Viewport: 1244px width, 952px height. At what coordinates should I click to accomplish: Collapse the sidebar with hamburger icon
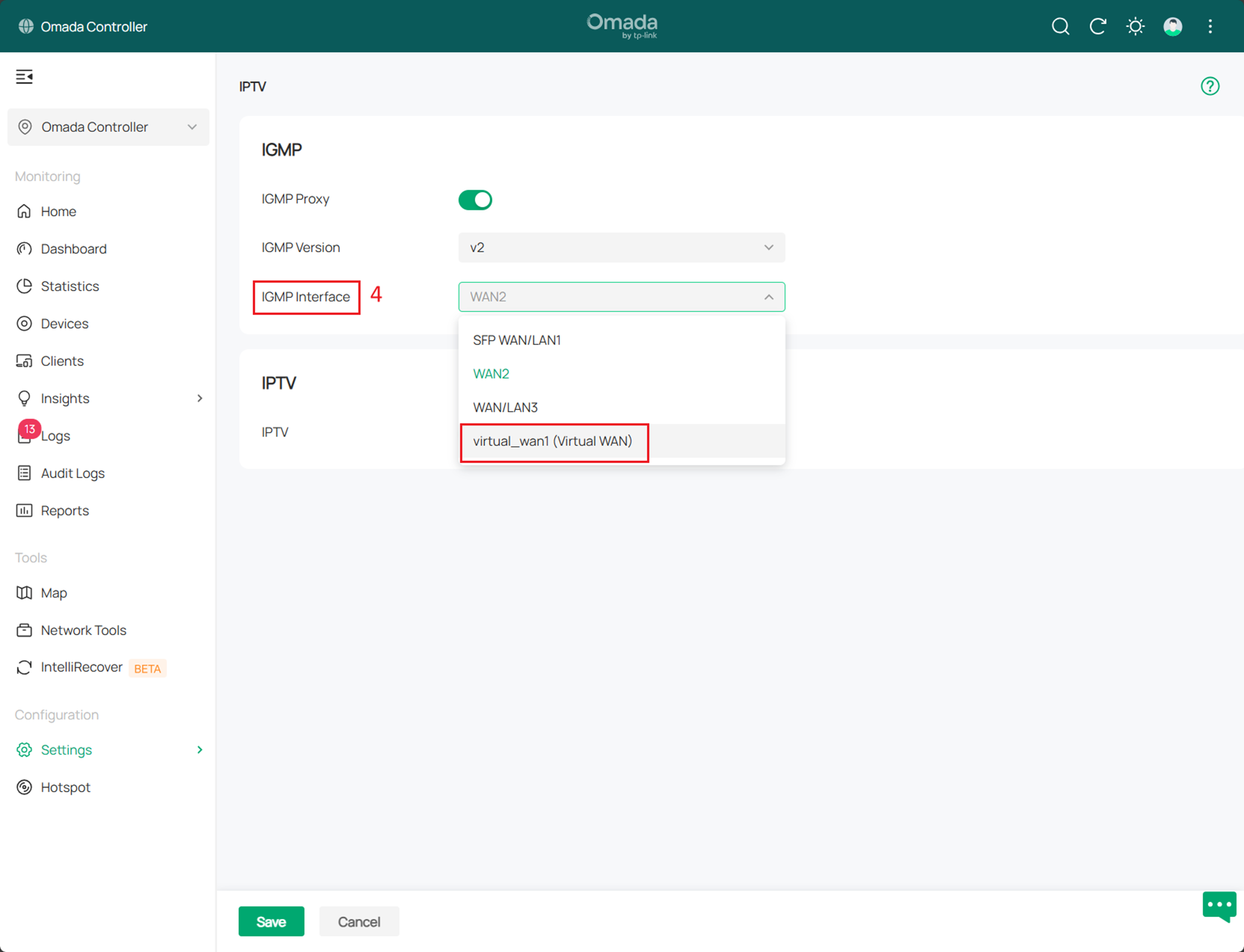pos(24,77)
